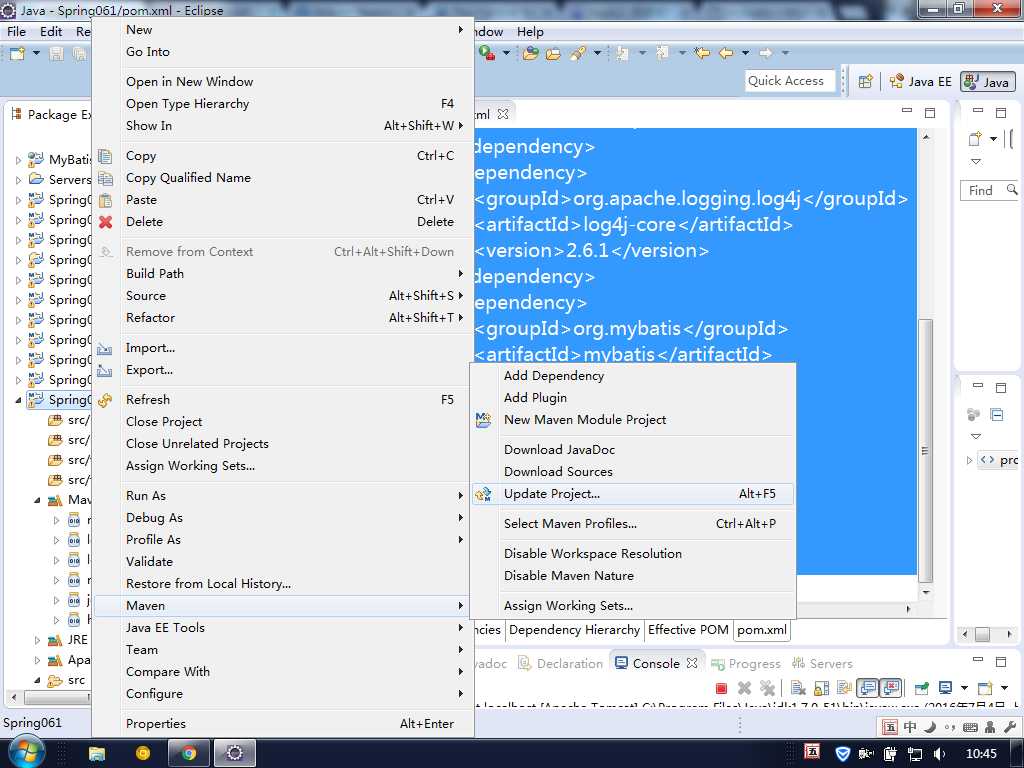Collapse the src folder tree node
The height and width of the screenshot is (768, 1024).
coord(37,680)
